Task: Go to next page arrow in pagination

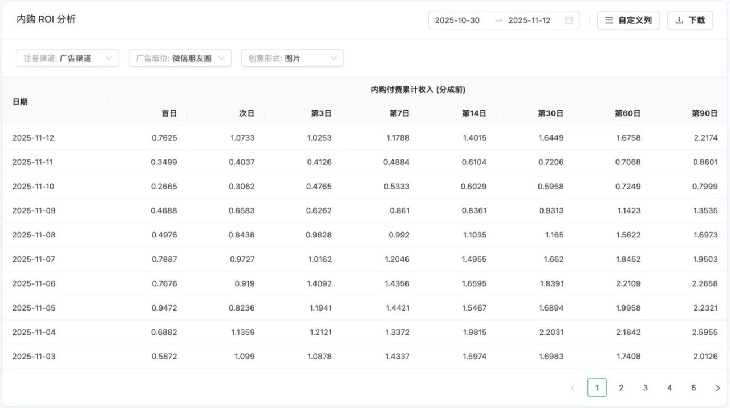Action: pos(717,388)
